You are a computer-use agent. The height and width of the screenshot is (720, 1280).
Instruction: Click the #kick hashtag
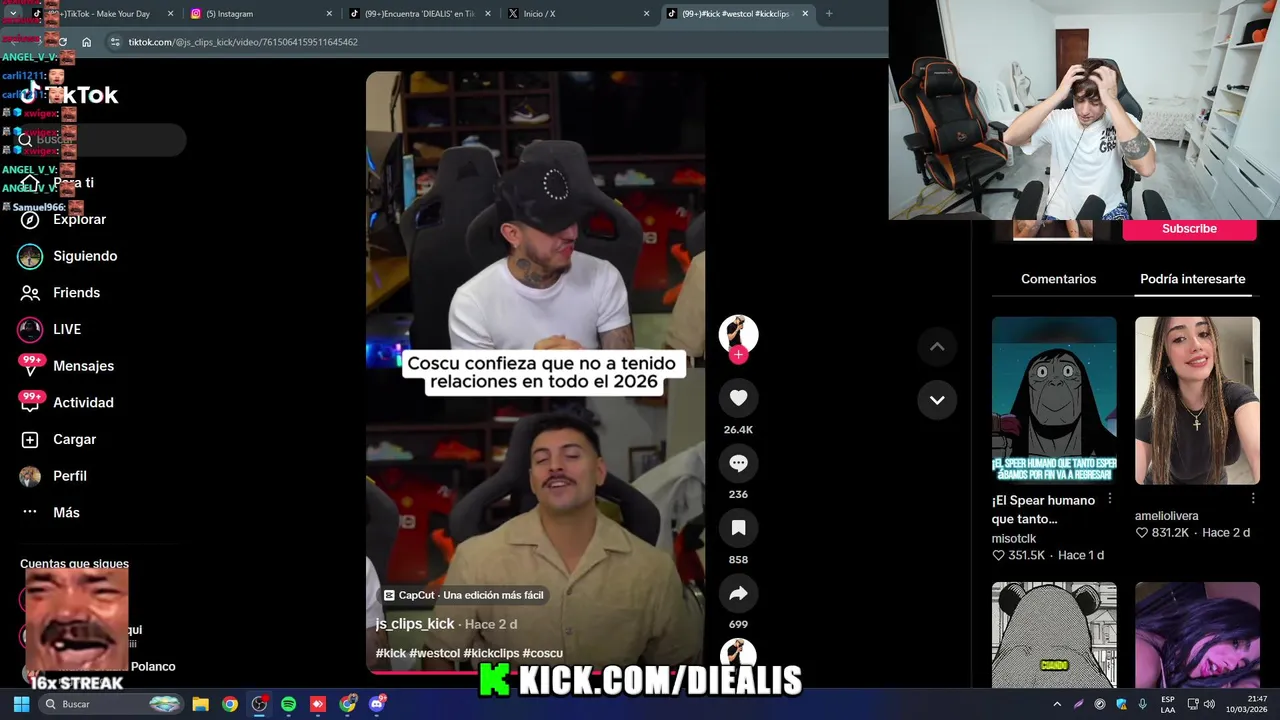(391, 653)
